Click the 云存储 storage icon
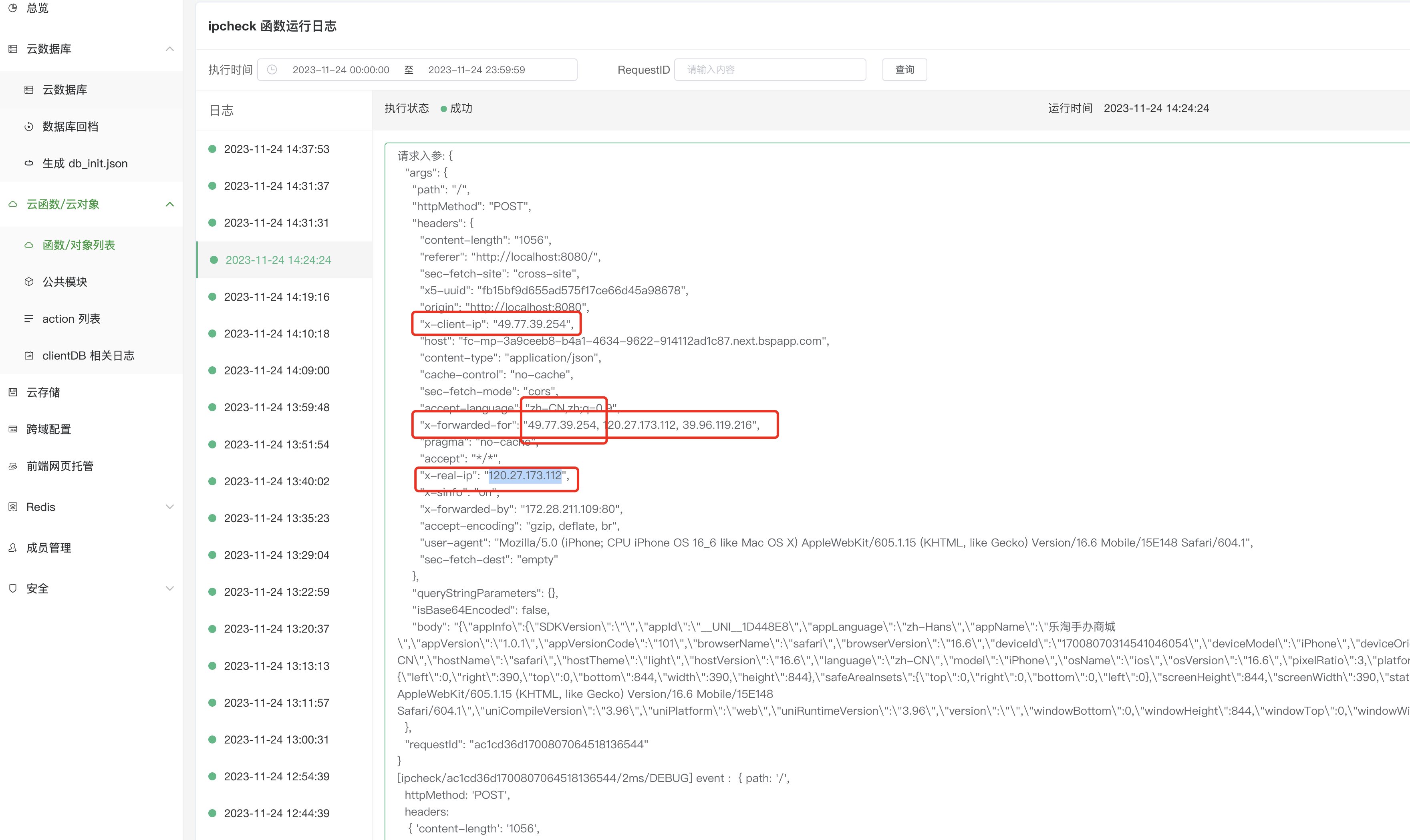Viewport: 1410px width, 840px height. pos(13,392)
